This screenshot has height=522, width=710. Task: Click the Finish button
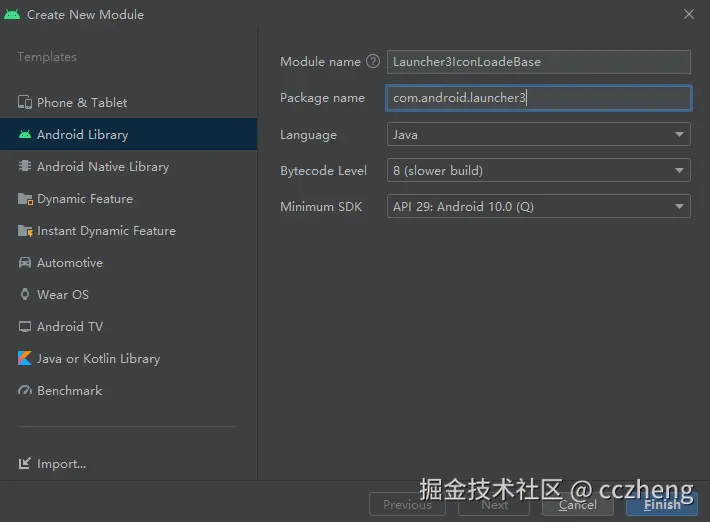(662, 504)
